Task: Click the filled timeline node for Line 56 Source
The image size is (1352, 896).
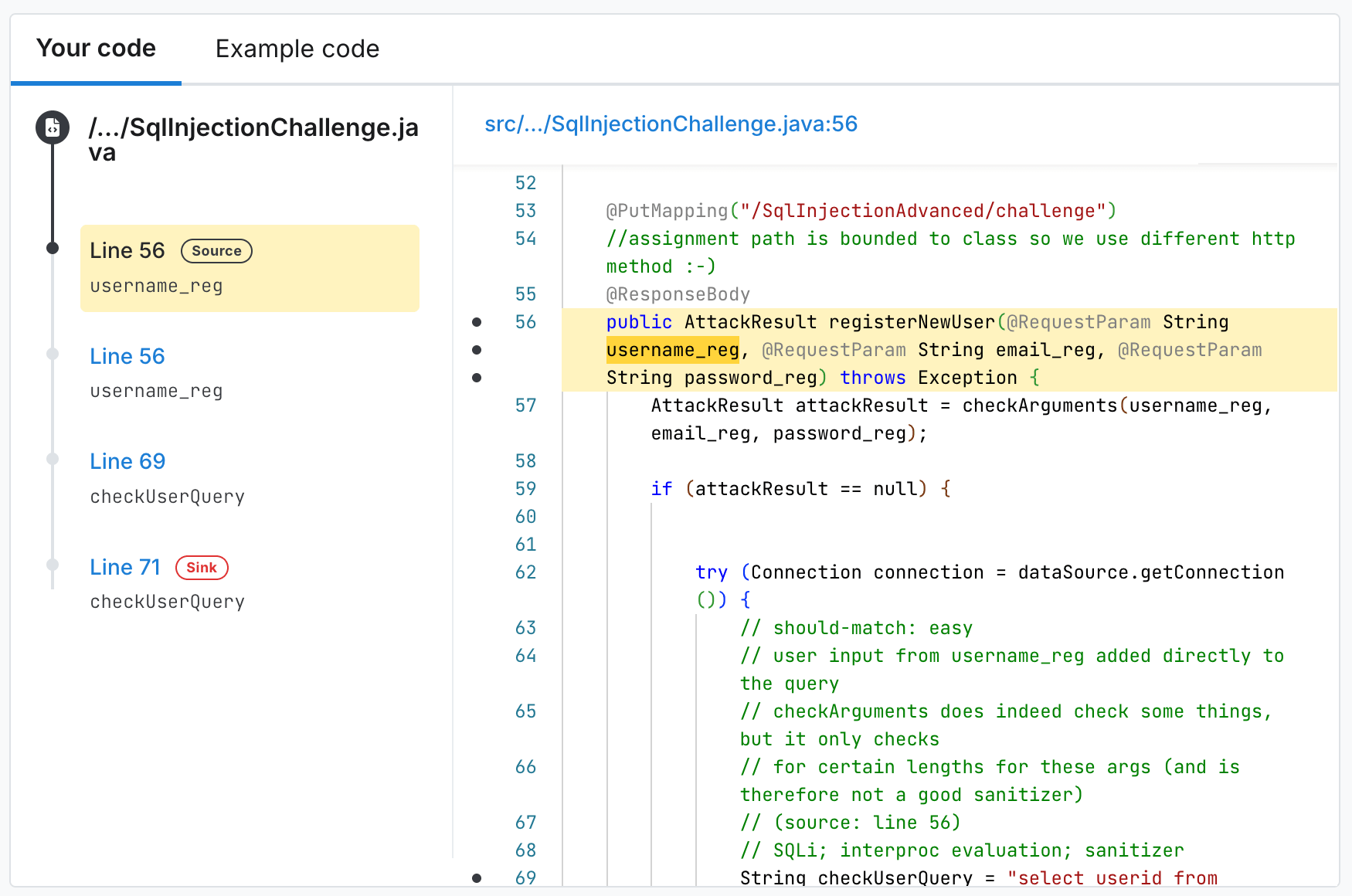Action: pos(53,248)
